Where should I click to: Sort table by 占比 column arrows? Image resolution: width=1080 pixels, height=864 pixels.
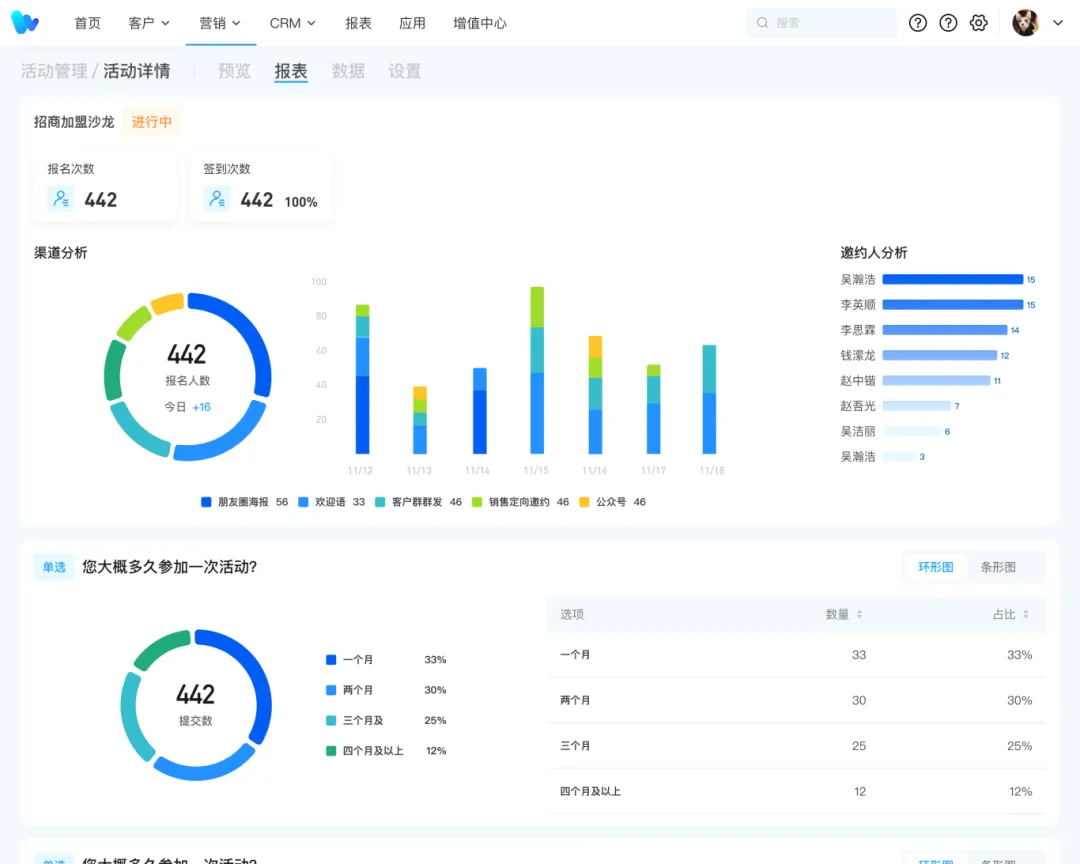[x=1025, y=615]
